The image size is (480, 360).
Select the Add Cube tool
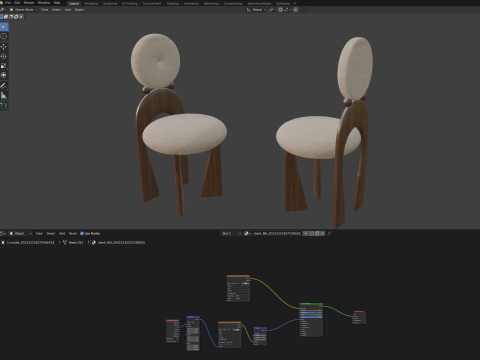[4, 106]
